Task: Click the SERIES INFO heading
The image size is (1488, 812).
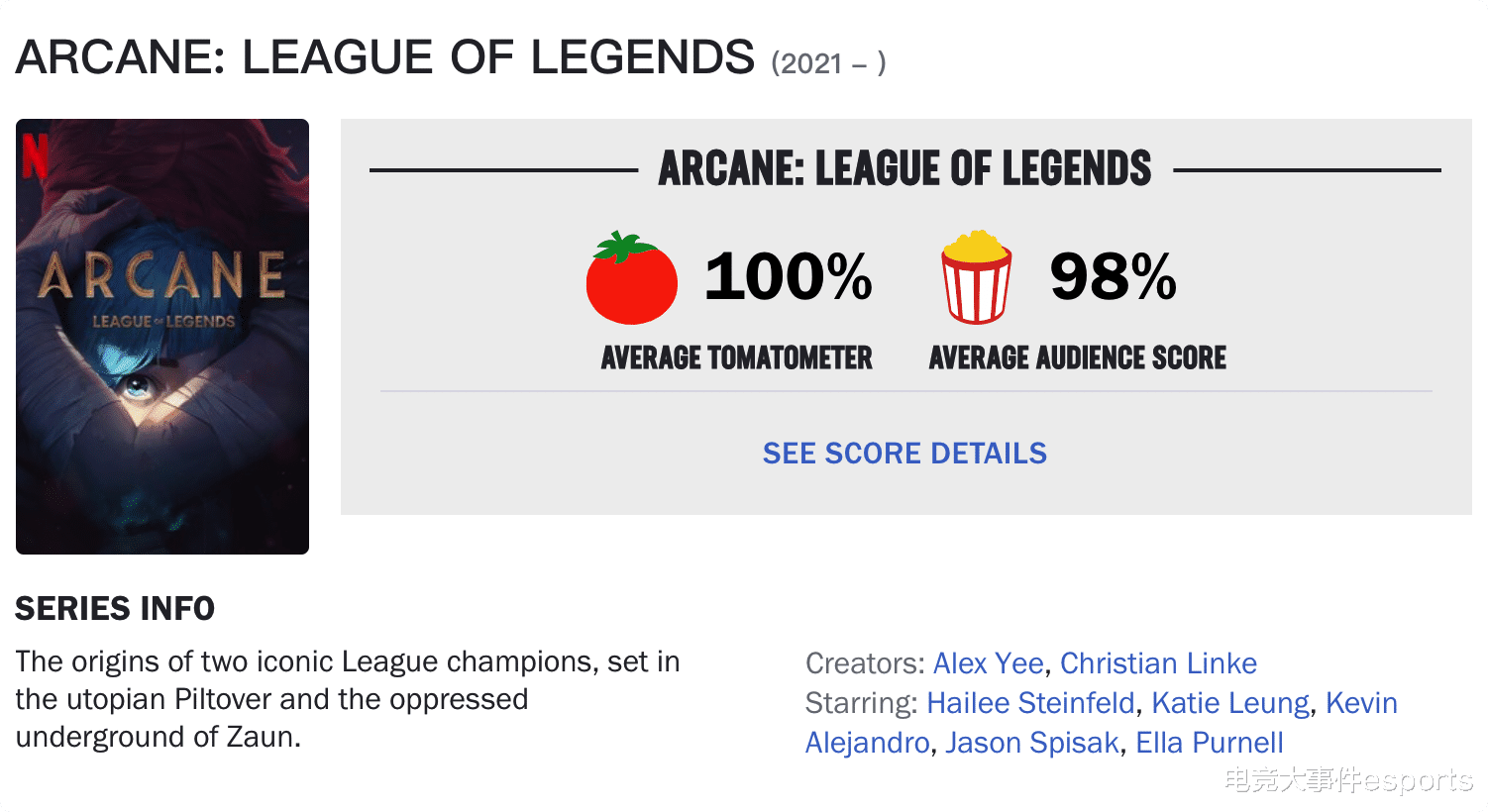Action: (115, 608)
